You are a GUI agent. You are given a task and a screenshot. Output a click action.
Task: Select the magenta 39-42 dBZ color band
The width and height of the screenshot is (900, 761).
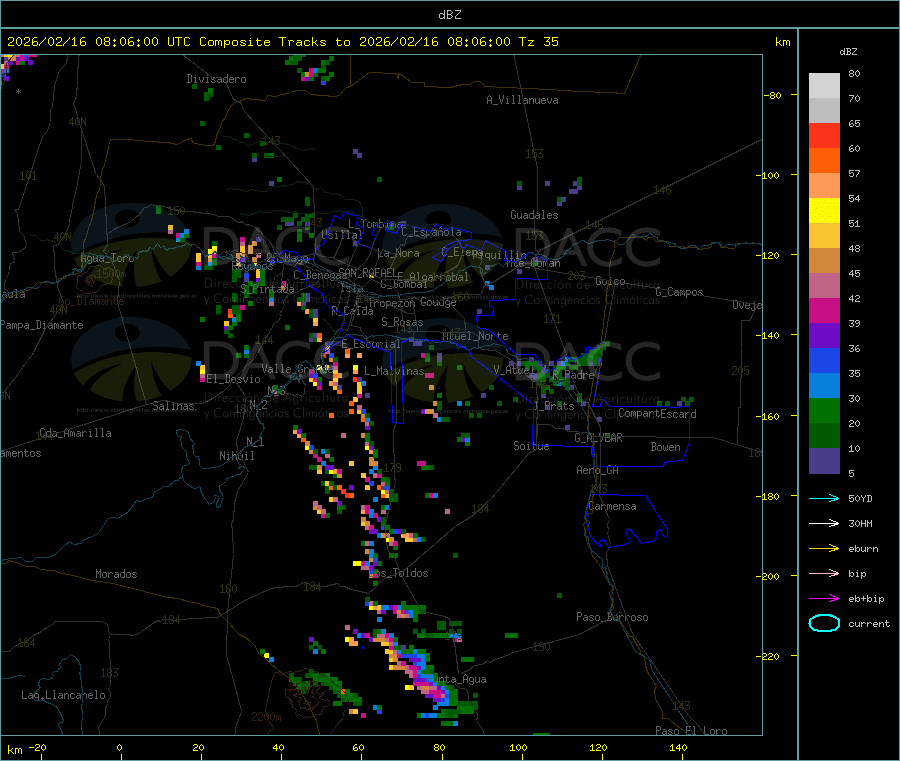pyautogui.click(x=824, y=310)
